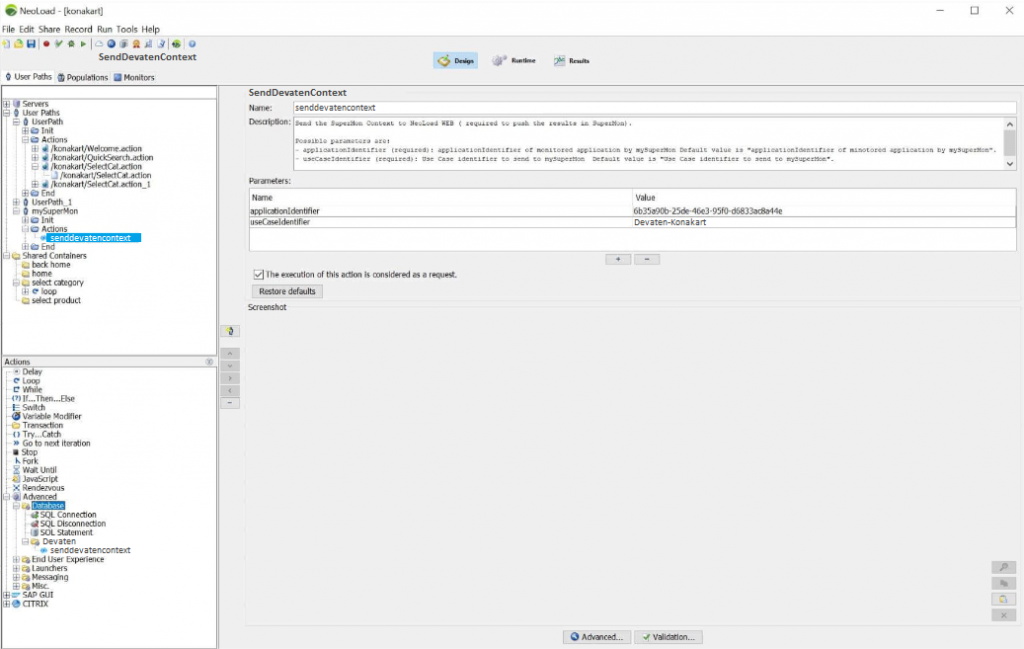Viewport: 1024px width, 649px height.
Task: Select the Wait Until action
Action: tap(39, 470)
